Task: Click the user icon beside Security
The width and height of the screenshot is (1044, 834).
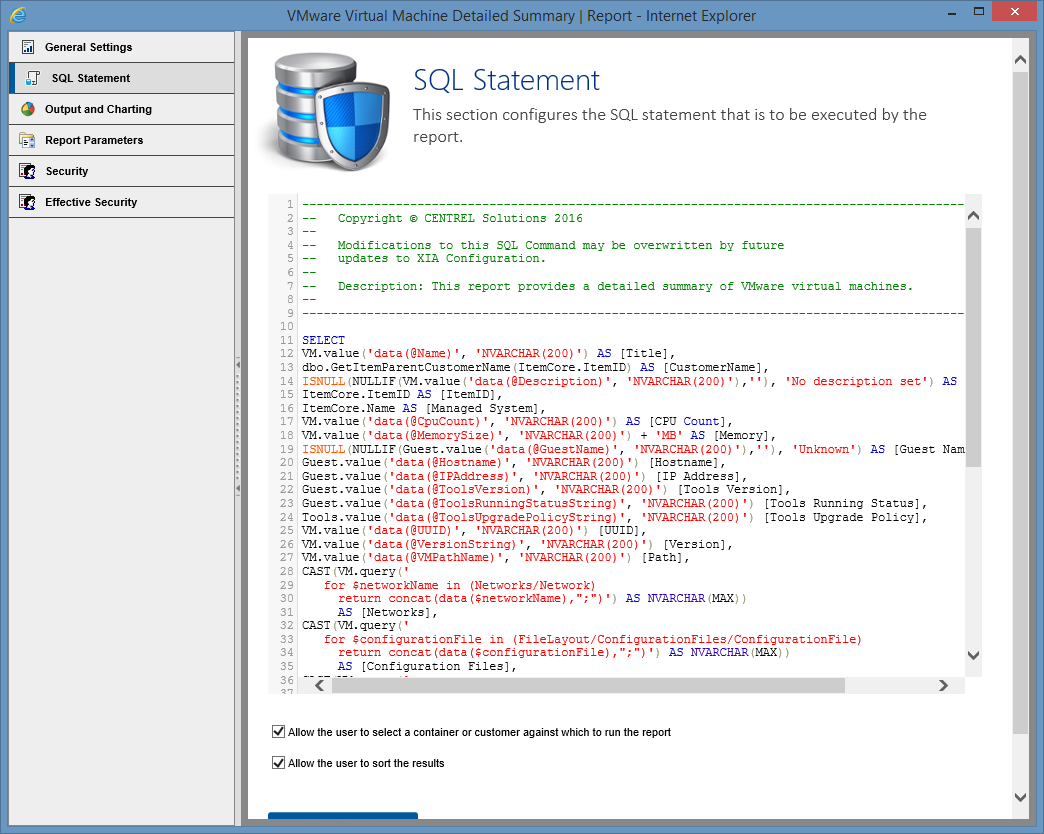Action: pos(29,171)
